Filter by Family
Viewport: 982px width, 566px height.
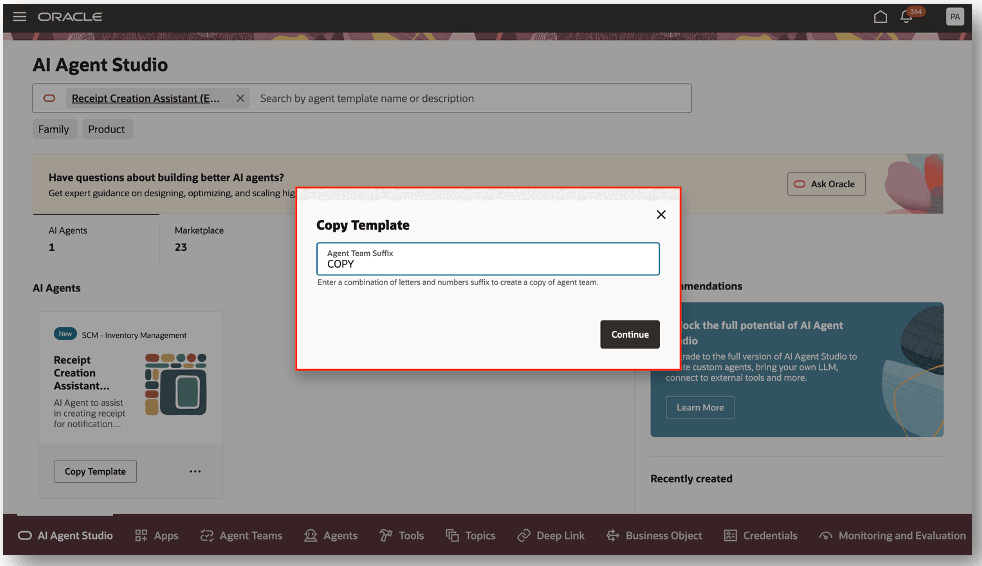(54, 129)
